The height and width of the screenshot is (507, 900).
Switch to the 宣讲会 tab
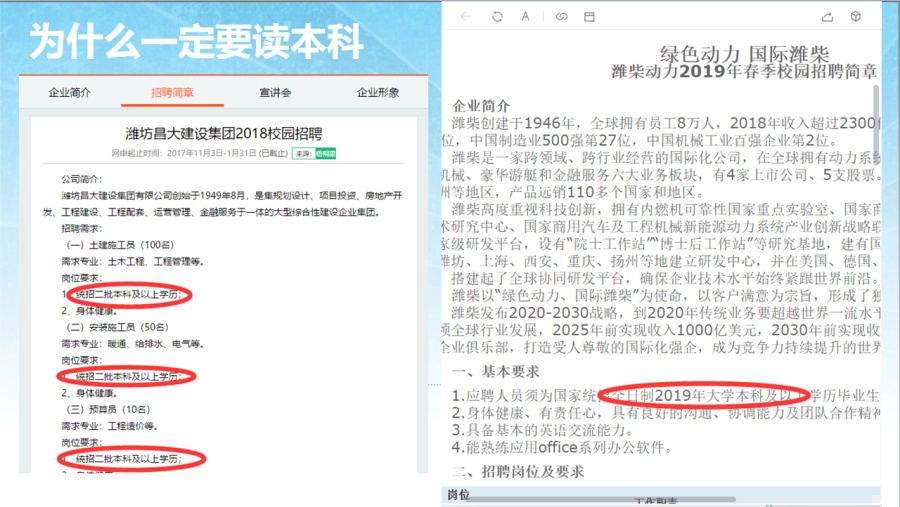coord(275,92)
